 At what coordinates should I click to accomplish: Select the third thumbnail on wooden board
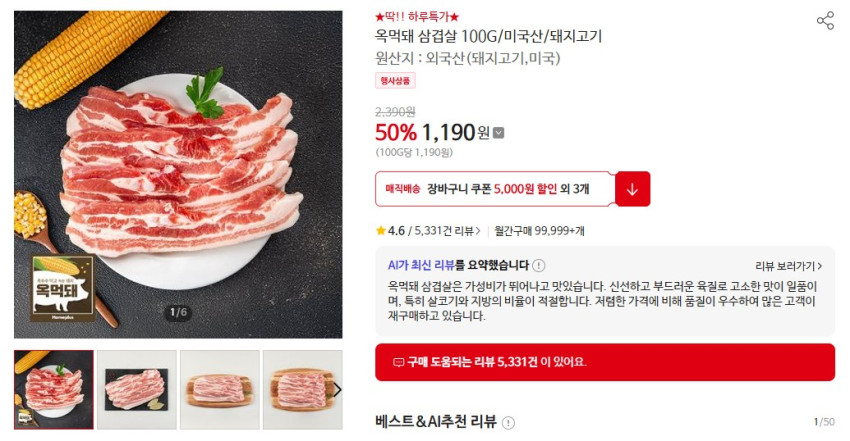click(x=219, y=390)
